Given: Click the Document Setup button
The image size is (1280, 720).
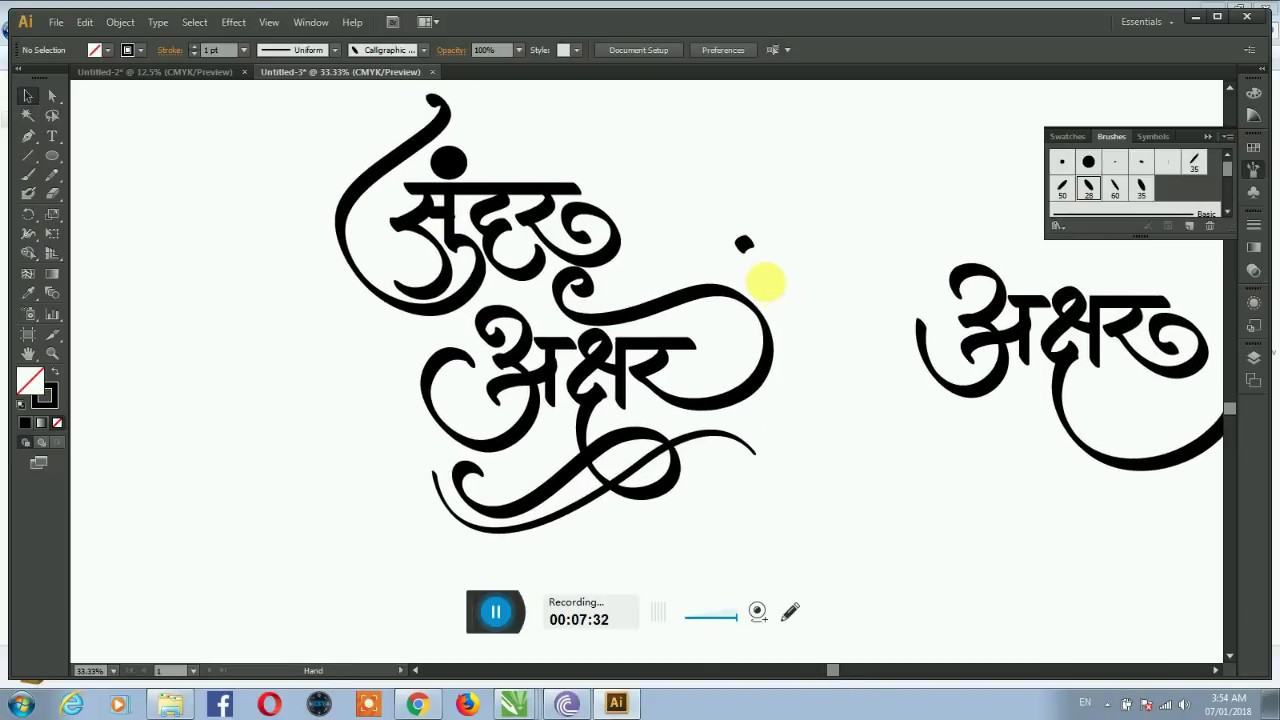Looking at the screenshot, I should pyautogui.click(x=638, y=50).
